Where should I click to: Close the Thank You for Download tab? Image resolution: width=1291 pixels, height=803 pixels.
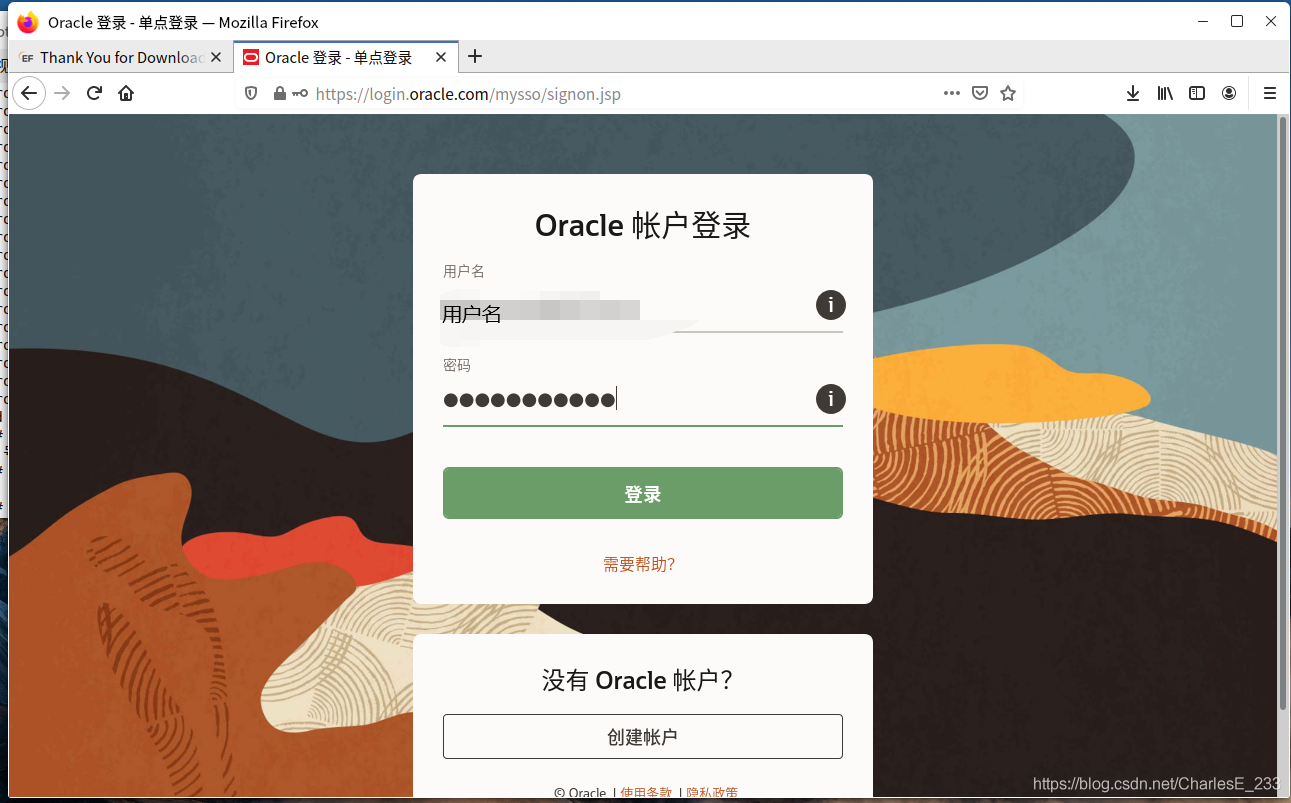coord(216,57)
